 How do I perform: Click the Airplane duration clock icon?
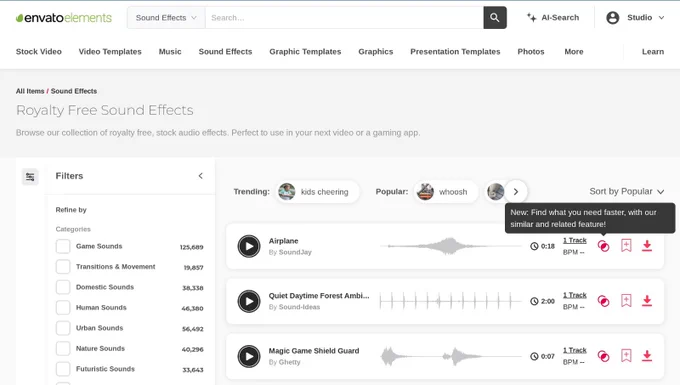[534, 246]
